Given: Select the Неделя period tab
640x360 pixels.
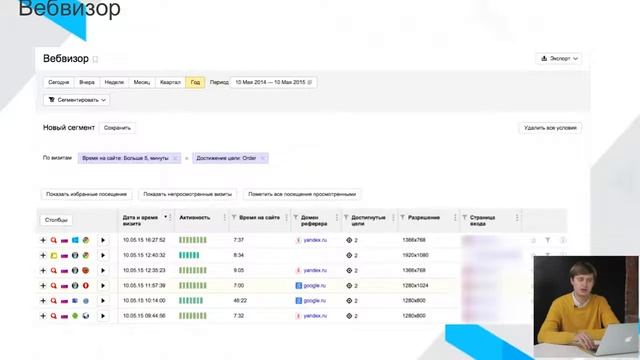Looking at the screenshot, I should 114,82.
